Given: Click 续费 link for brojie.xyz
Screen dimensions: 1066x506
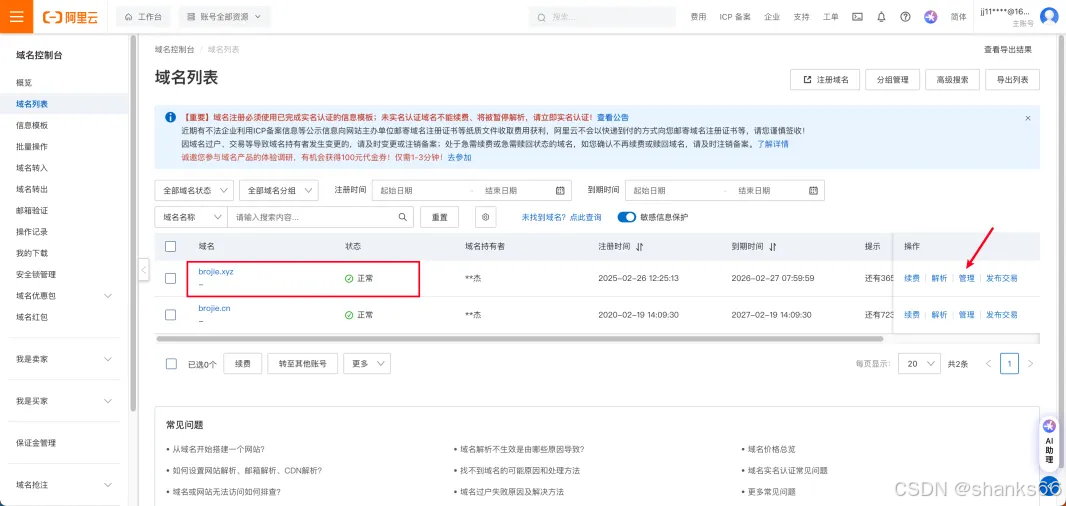Looking at the screenshot, I should (912, 278).
